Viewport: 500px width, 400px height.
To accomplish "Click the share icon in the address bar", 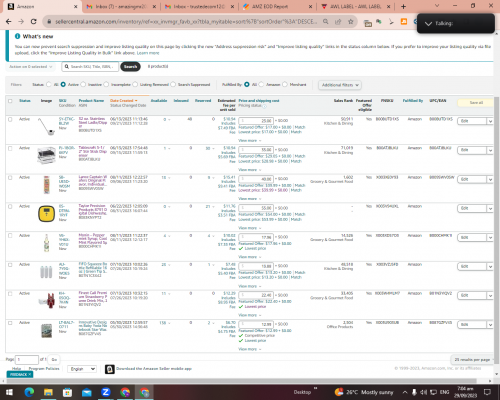I will 338,22.
